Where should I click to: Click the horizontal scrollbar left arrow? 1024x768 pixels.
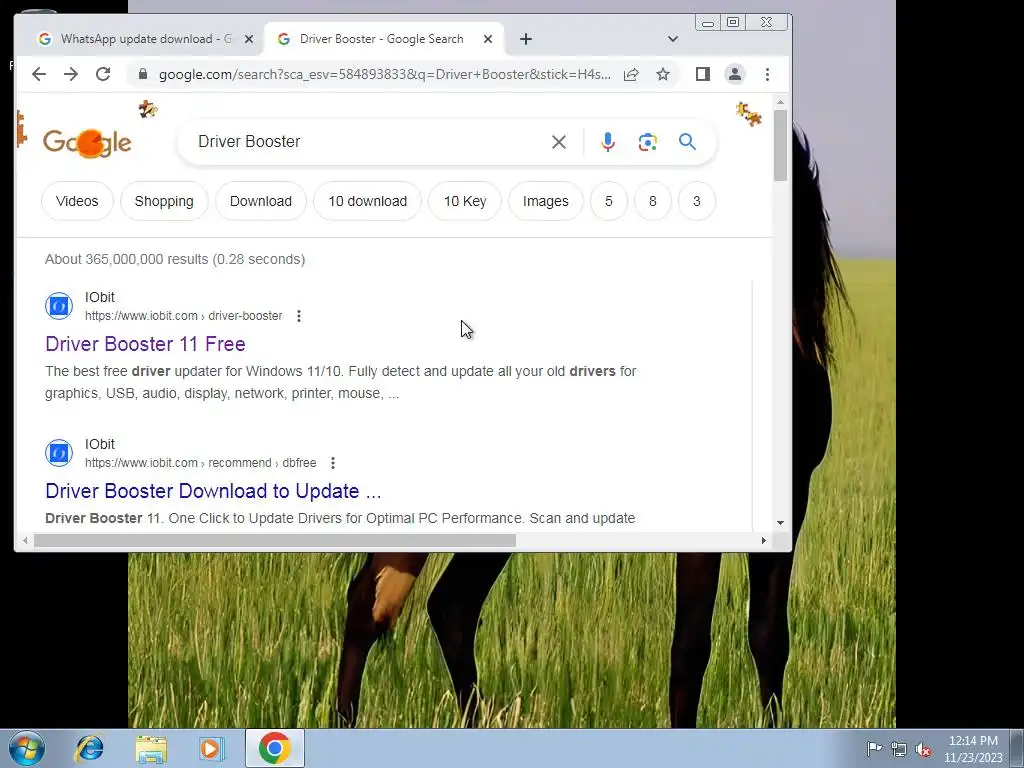tap(25, 541)
